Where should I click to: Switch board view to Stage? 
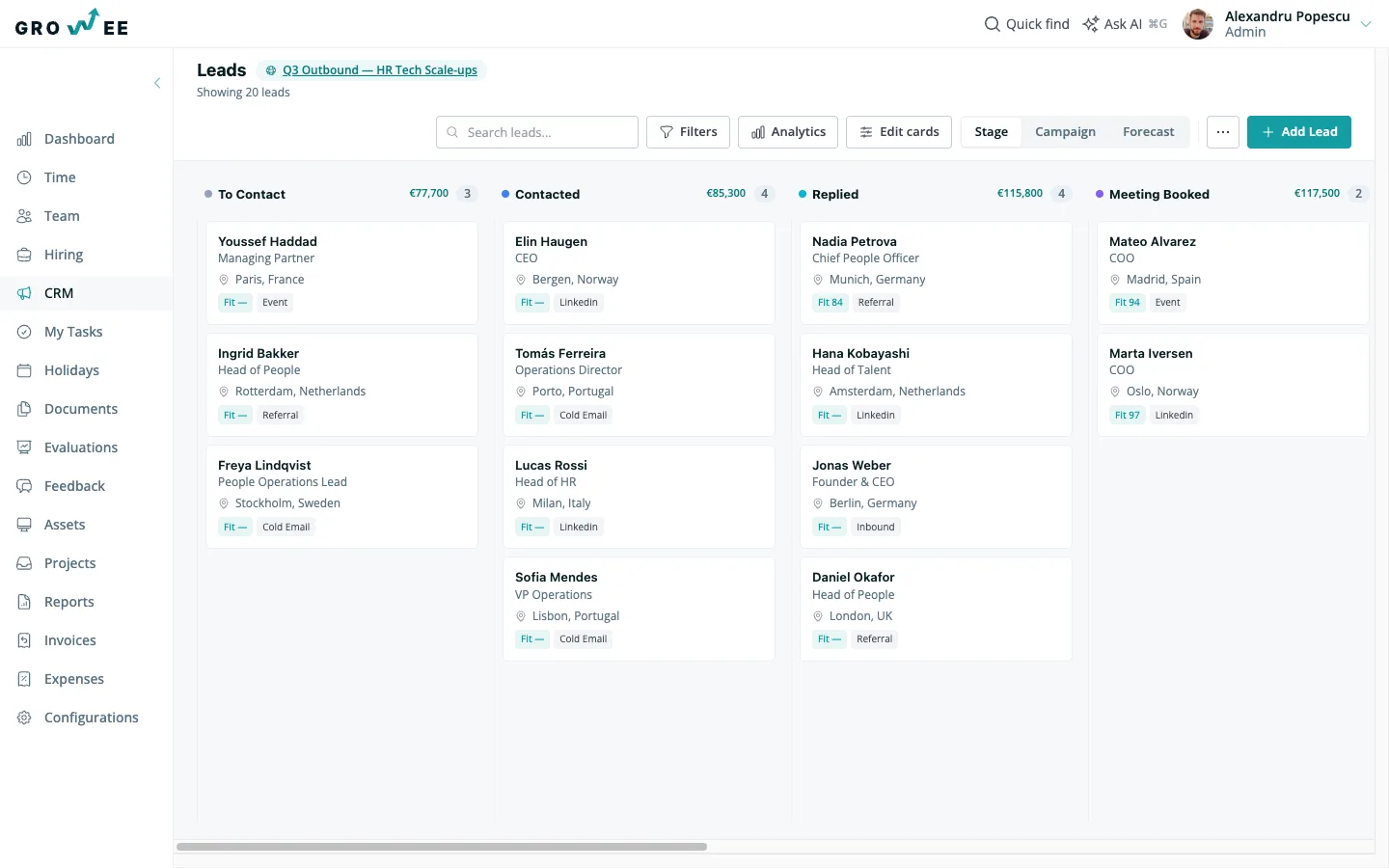coord(991,132)
